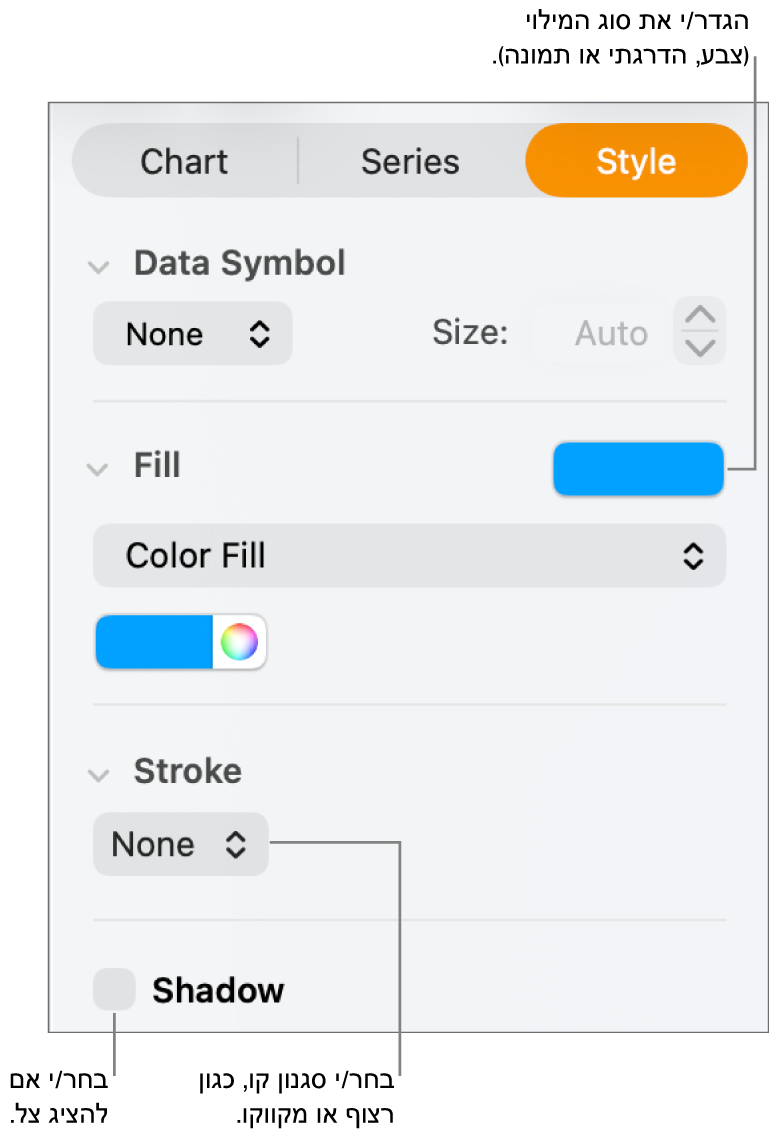
Task: Open the color wheel picker
Action: pos(239,641)
